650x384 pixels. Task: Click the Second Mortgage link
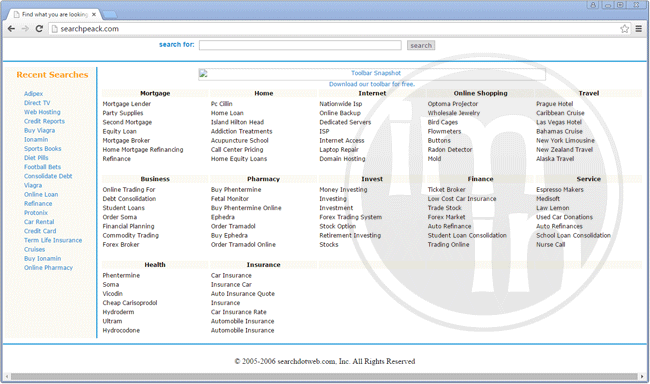(x=127, y=122)
